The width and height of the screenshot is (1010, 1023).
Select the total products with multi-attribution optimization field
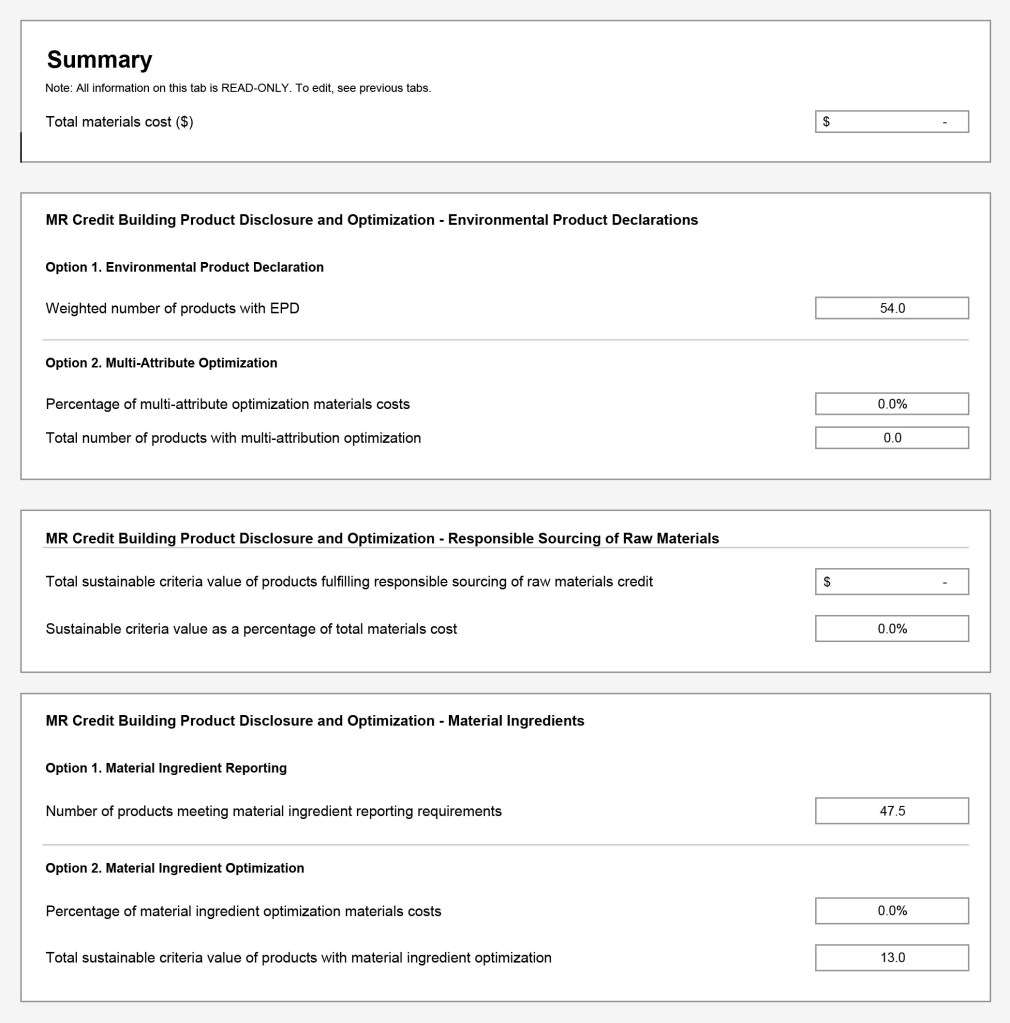[x=892, y=438]
